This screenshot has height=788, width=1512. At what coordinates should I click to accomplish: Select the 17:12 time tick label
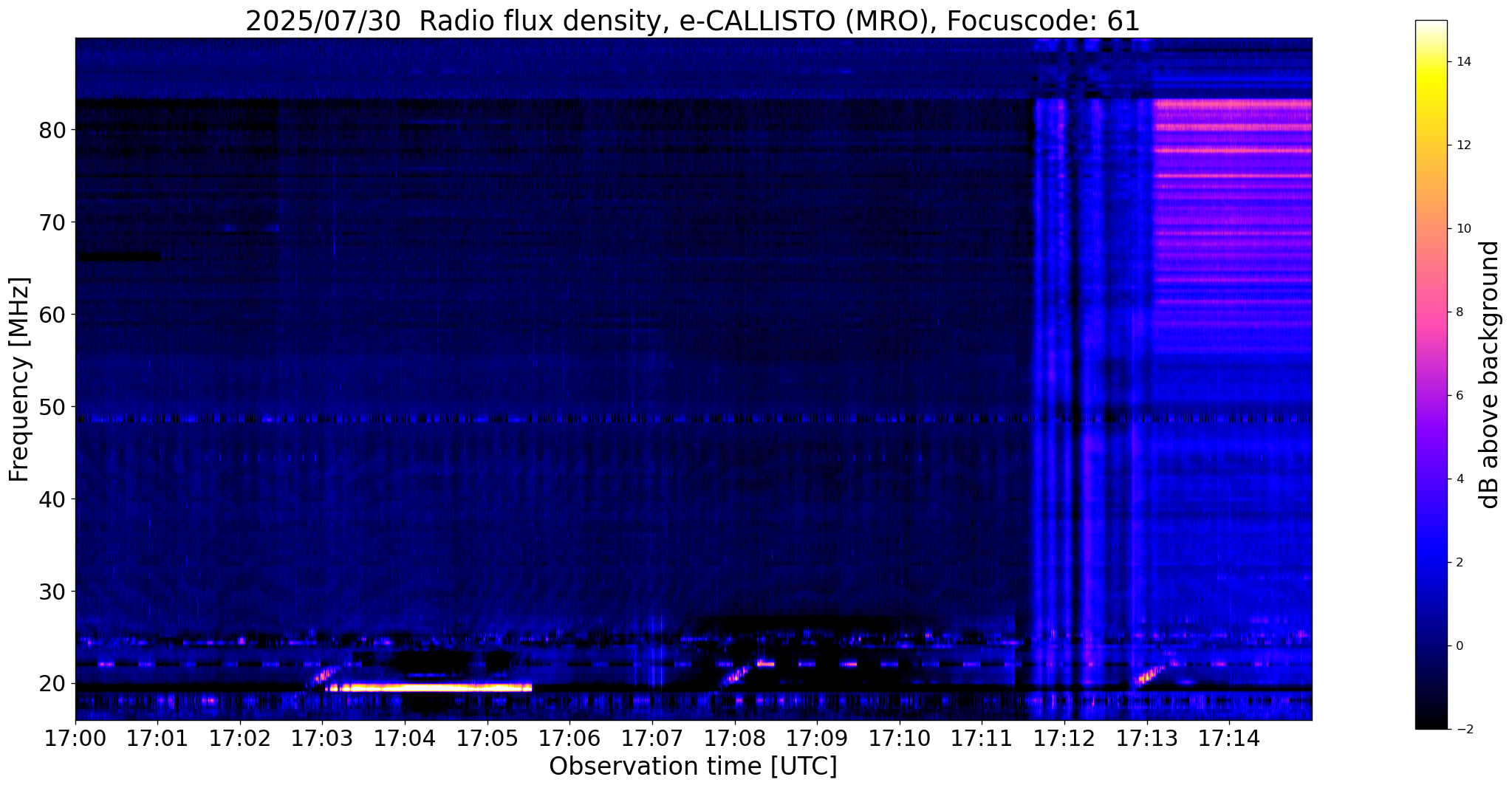coord(1064,739)
